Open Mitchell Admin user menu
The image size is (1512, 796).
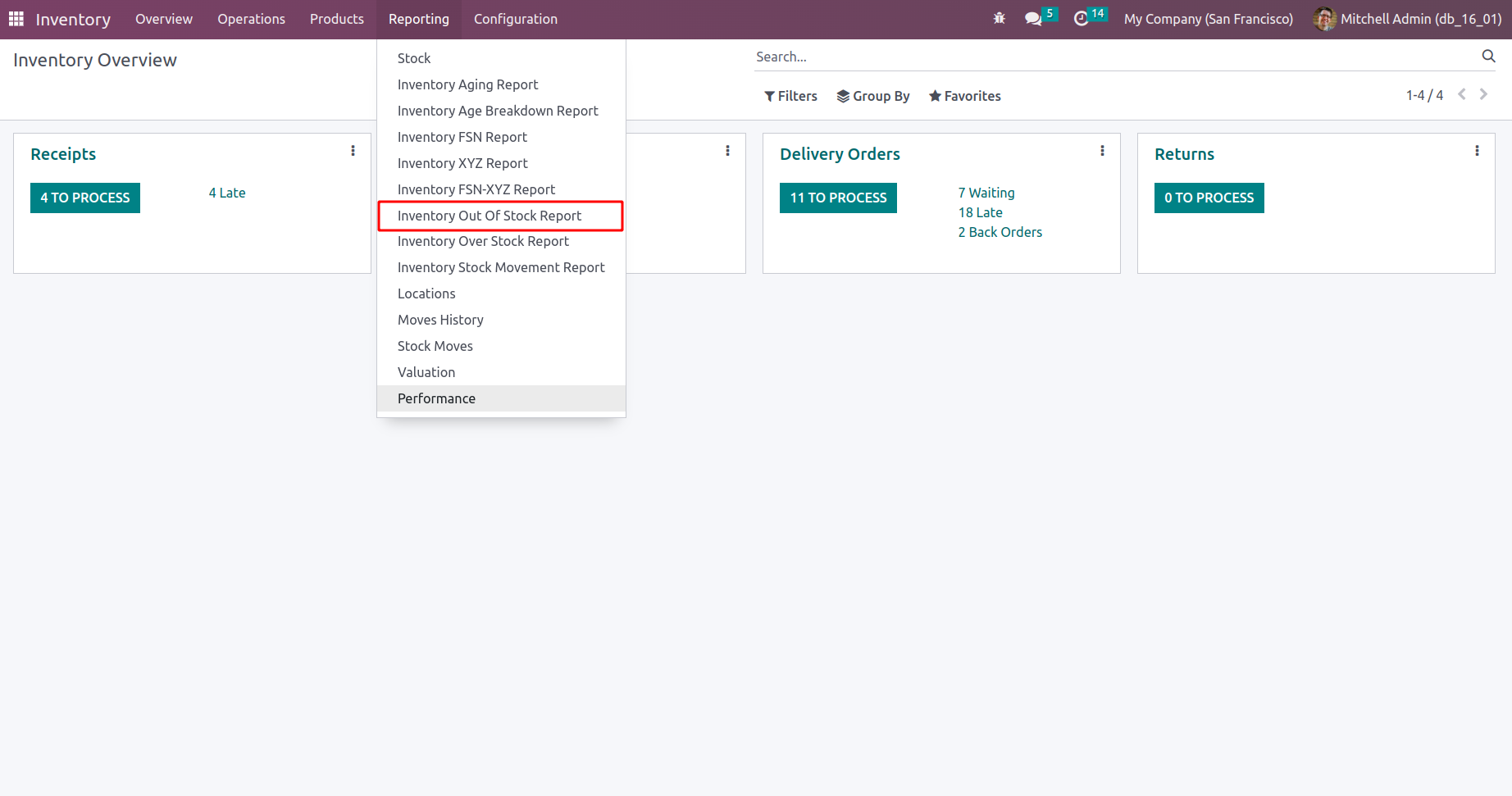point(1407,19)
